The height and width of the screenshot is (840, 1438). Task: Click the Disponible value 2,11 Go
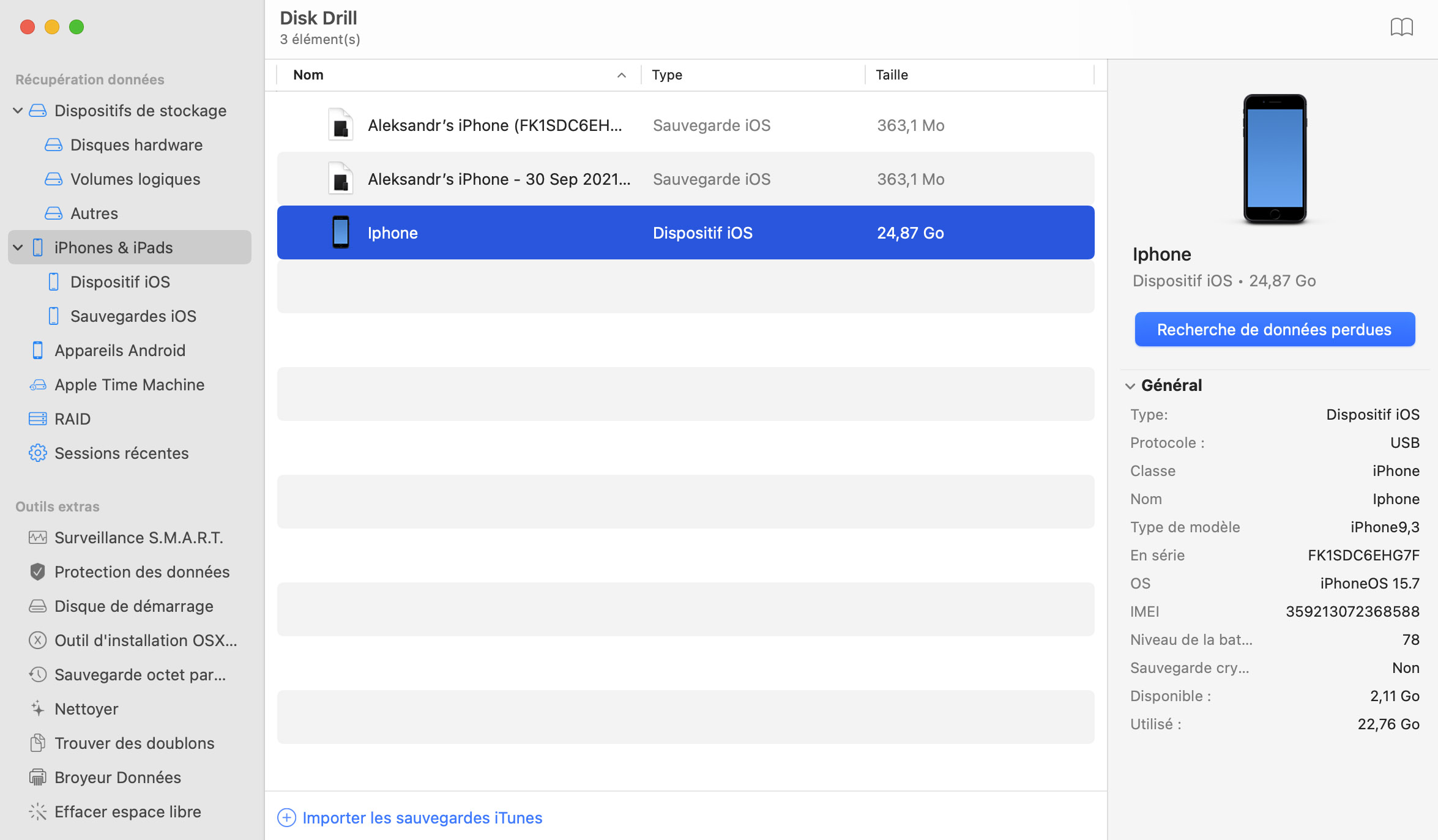click(1395, 696)
